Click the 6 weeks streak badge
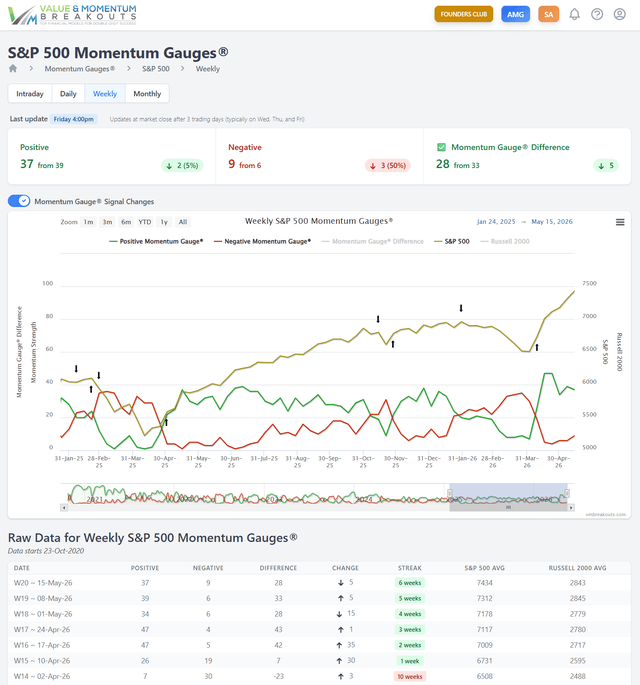The width and height of the screenshot is (640, 685). click(x=410, y=583)
